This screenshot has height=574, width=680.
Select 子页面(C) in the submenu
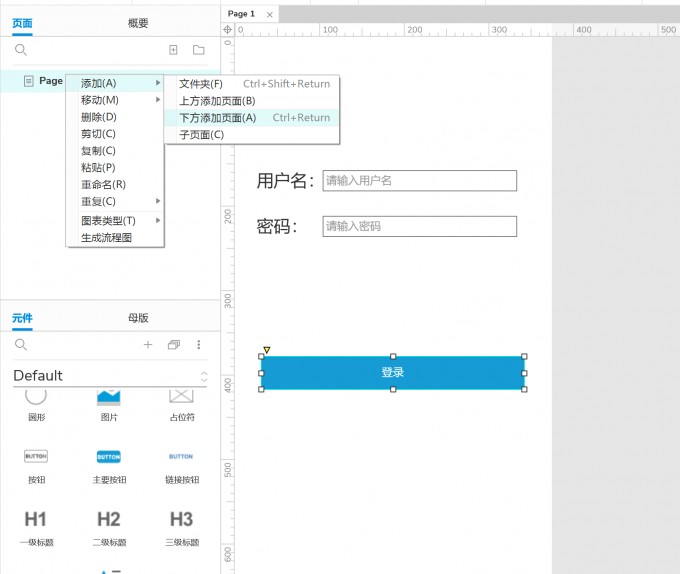(x=252, y=135)
